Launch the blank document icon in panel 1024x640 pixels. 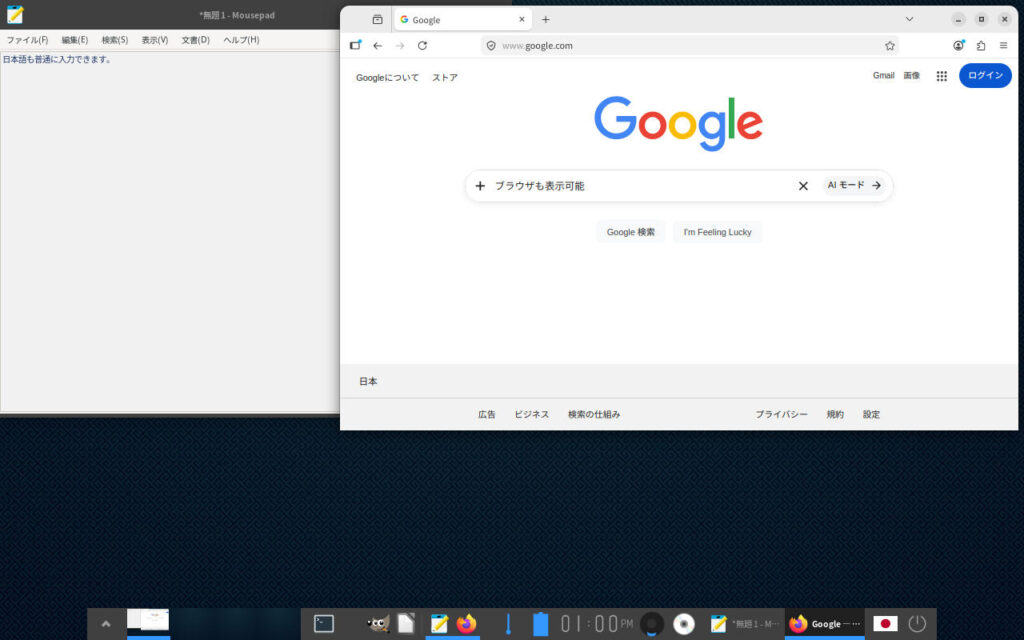[406, 624]
